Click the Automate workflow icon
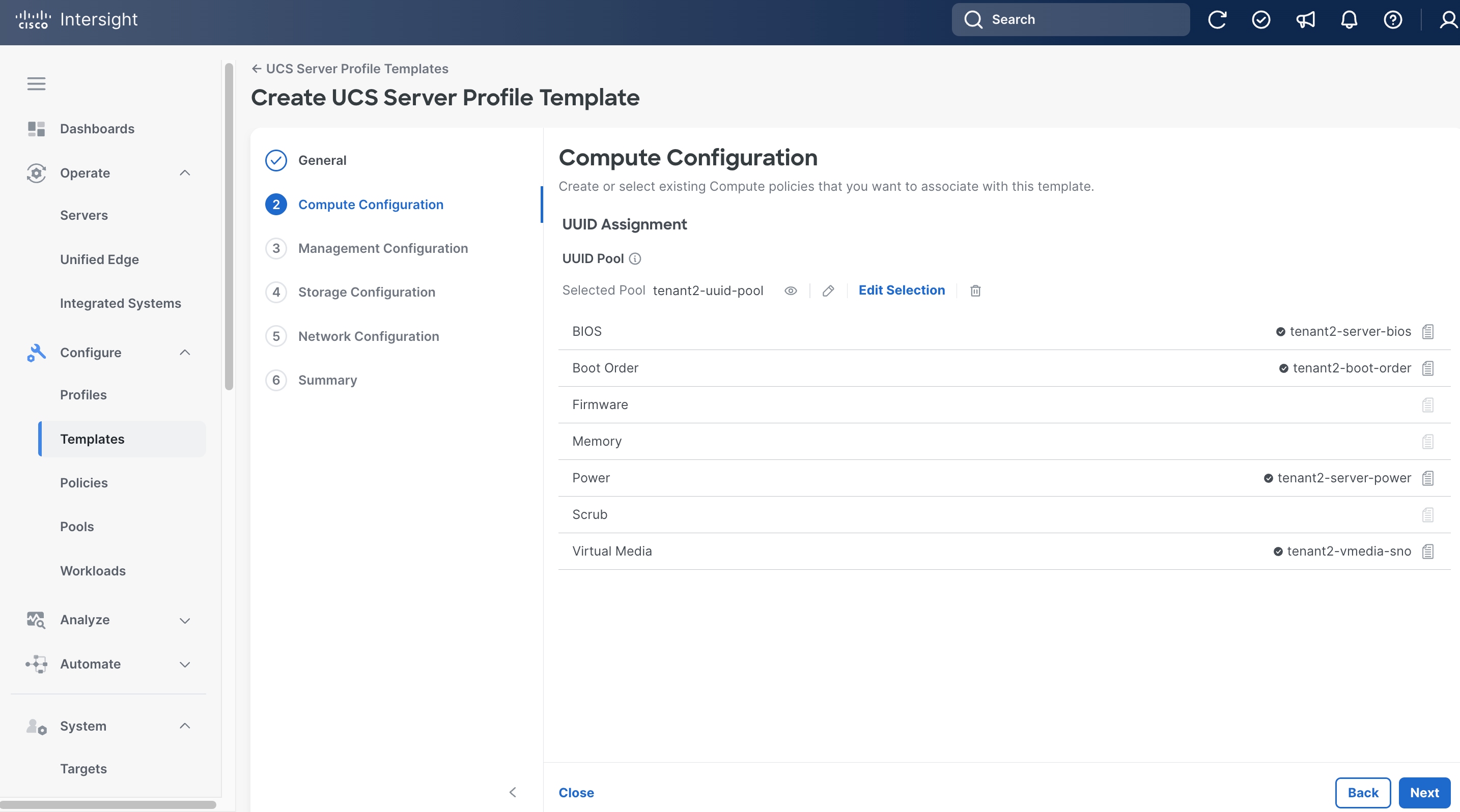This screenshot has width=1460, height=812. tap(36, 663)
